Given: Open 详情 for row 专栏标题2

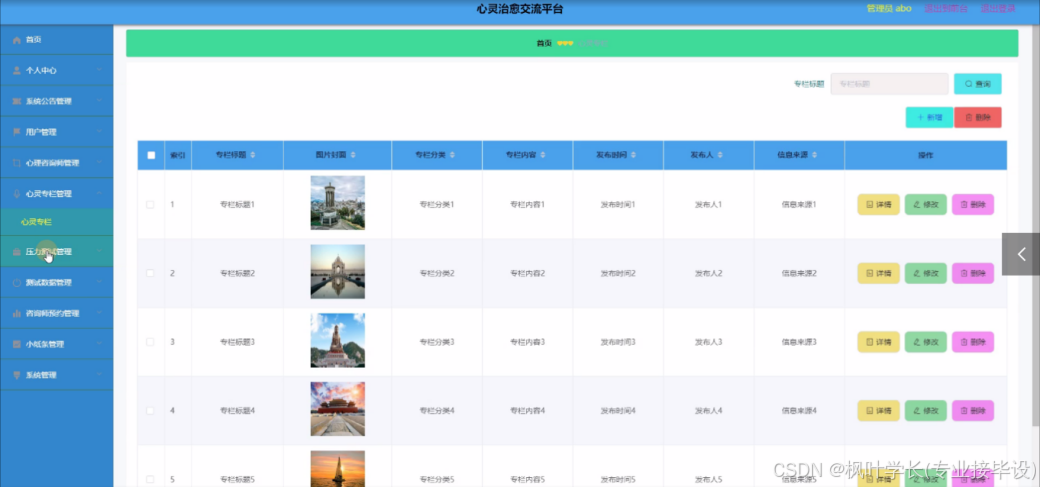Looking at the screenshot, I should (878, 273).
